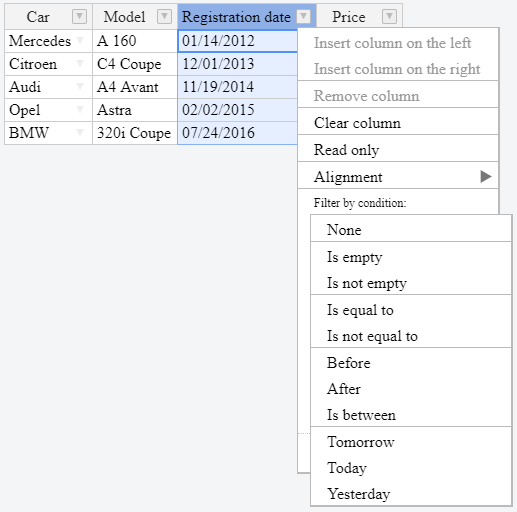This screenshot has width=517, height=512.
Task: Open the Opel cell dropdown arrow
Action: [x=80, y=110]
